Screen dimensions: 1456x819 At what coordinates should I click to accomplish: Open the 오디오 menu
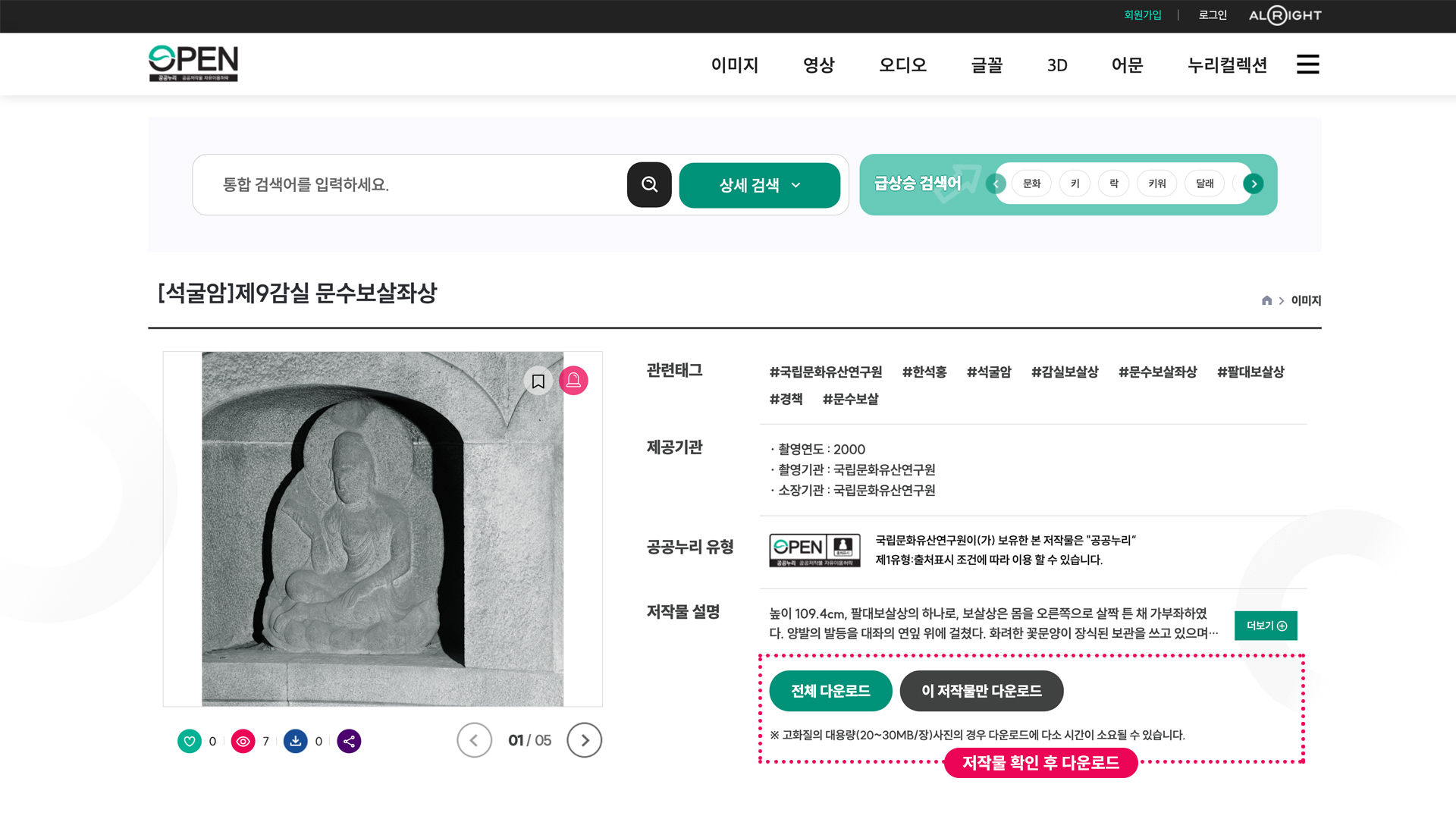pyautogui.click(x=903, y=65)
